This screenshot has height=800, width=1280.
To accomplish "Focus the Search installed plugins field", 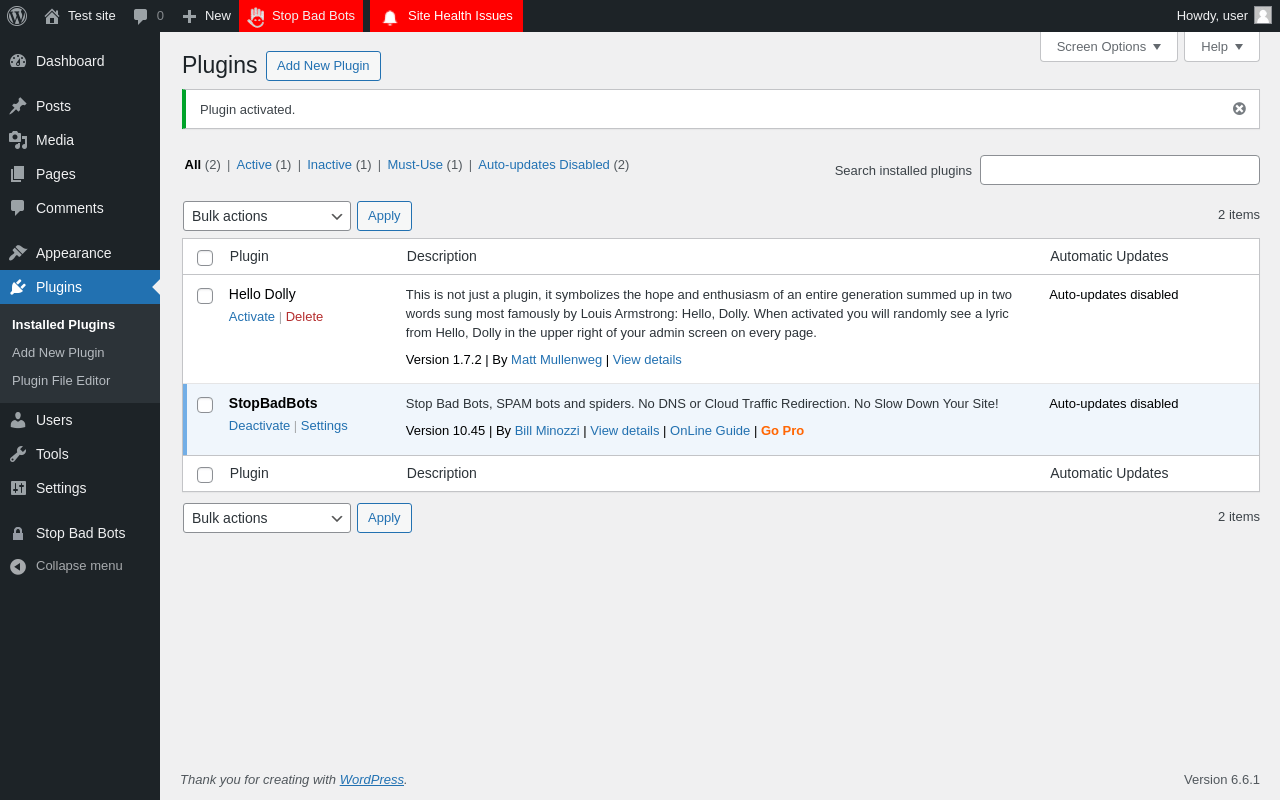I will (x=1120, y=170).
